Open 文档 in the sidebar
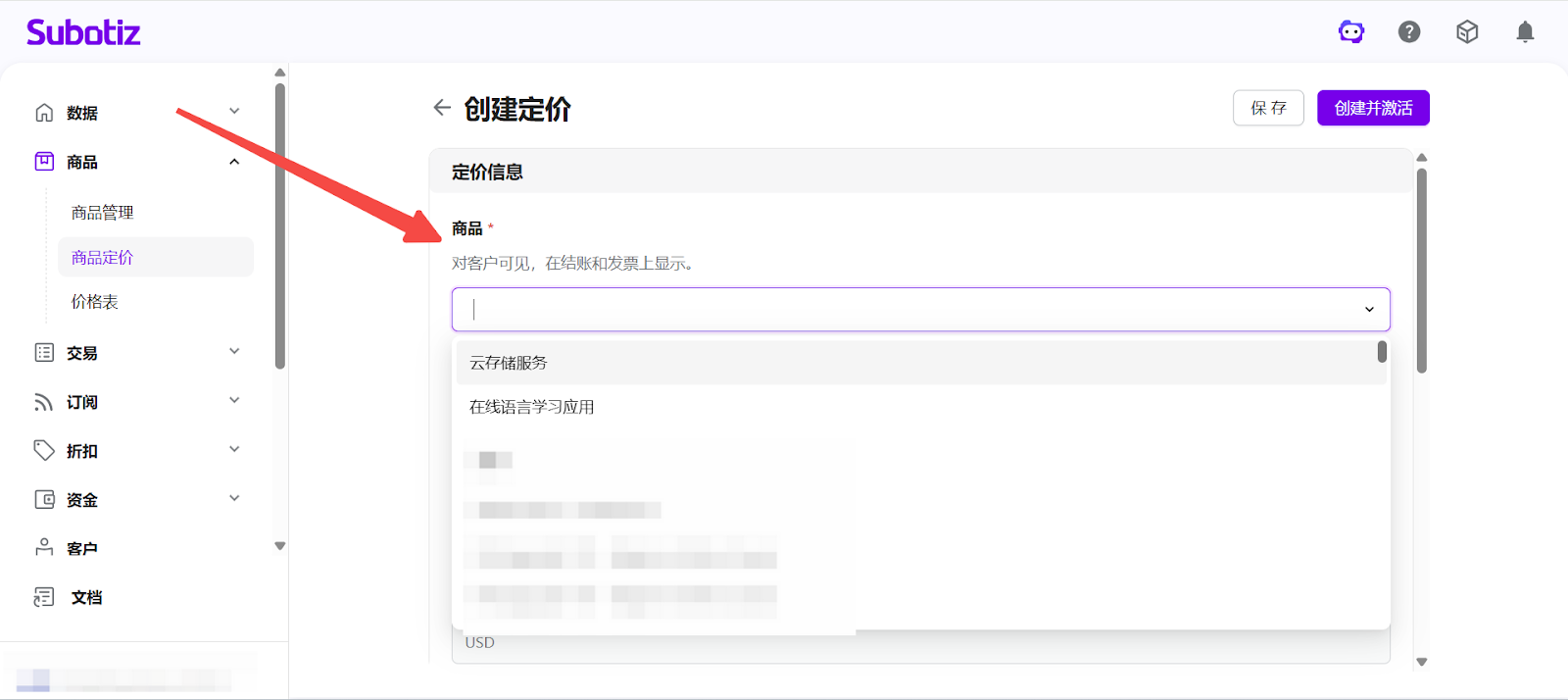This screenshot has width=1568, height=700. pos(86,597)
